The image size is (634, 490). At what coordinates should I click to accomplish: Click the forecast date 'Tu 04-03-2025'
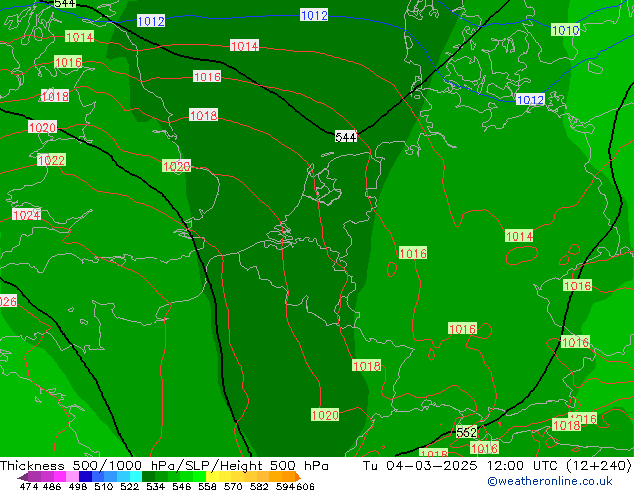coord(420,466)
